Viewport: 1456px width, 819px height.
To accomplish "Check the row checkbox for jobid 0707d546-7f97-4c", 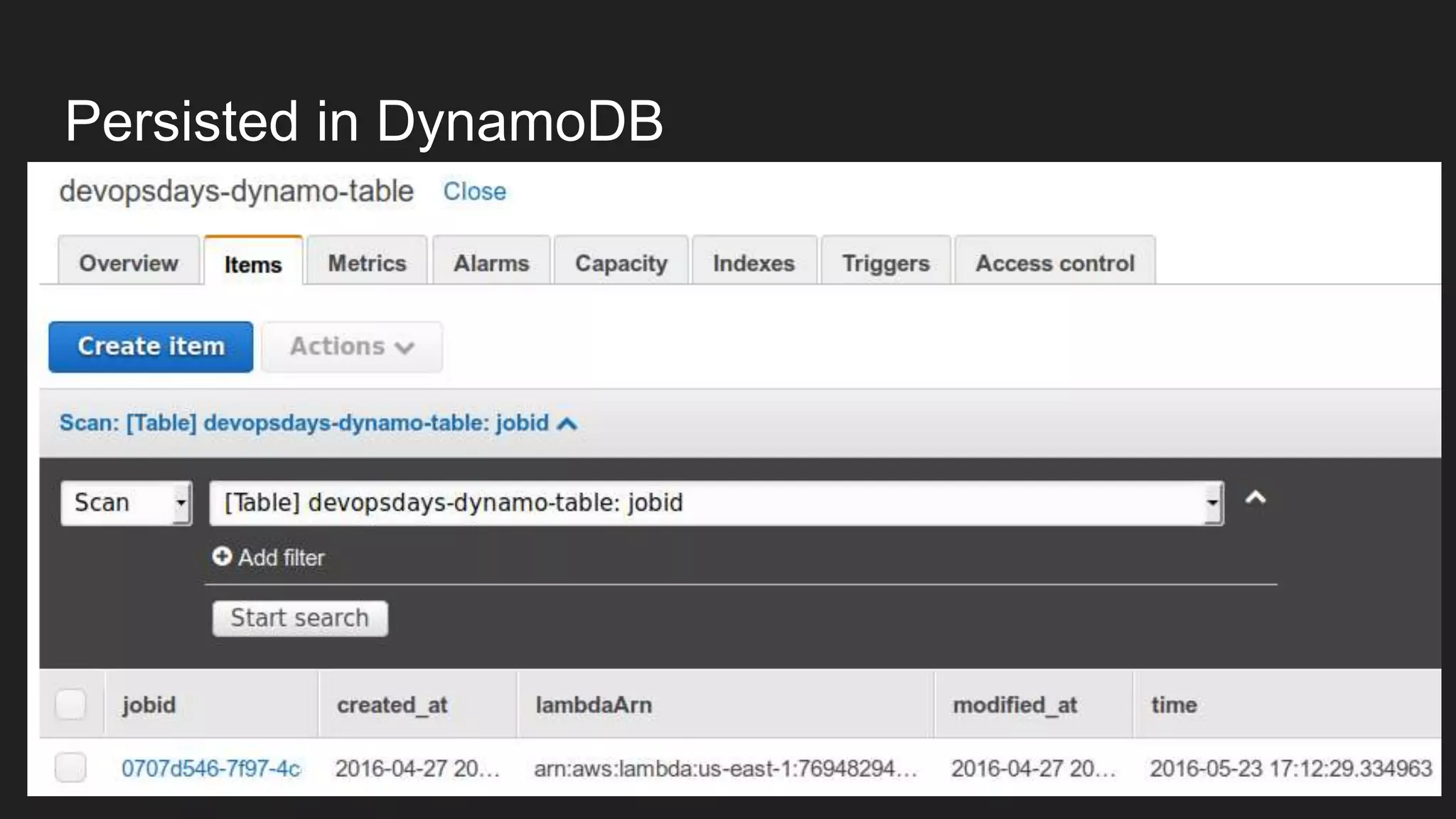I will tap(70, 768).
